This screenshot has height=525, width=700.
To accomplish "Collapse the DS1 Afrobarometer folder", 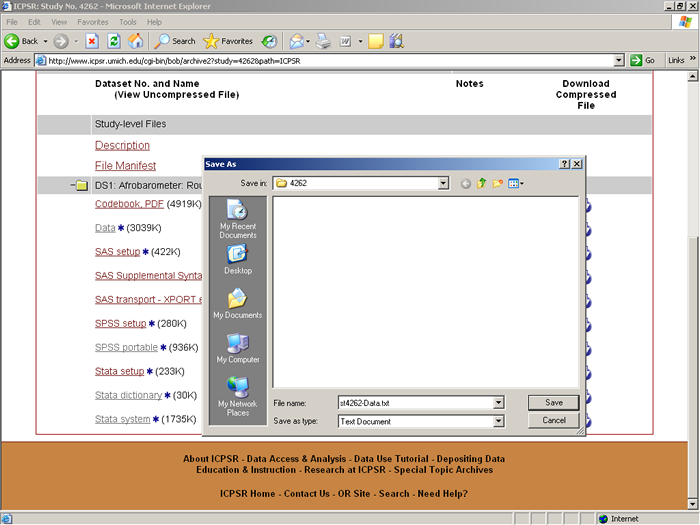I will pos(72,185).
